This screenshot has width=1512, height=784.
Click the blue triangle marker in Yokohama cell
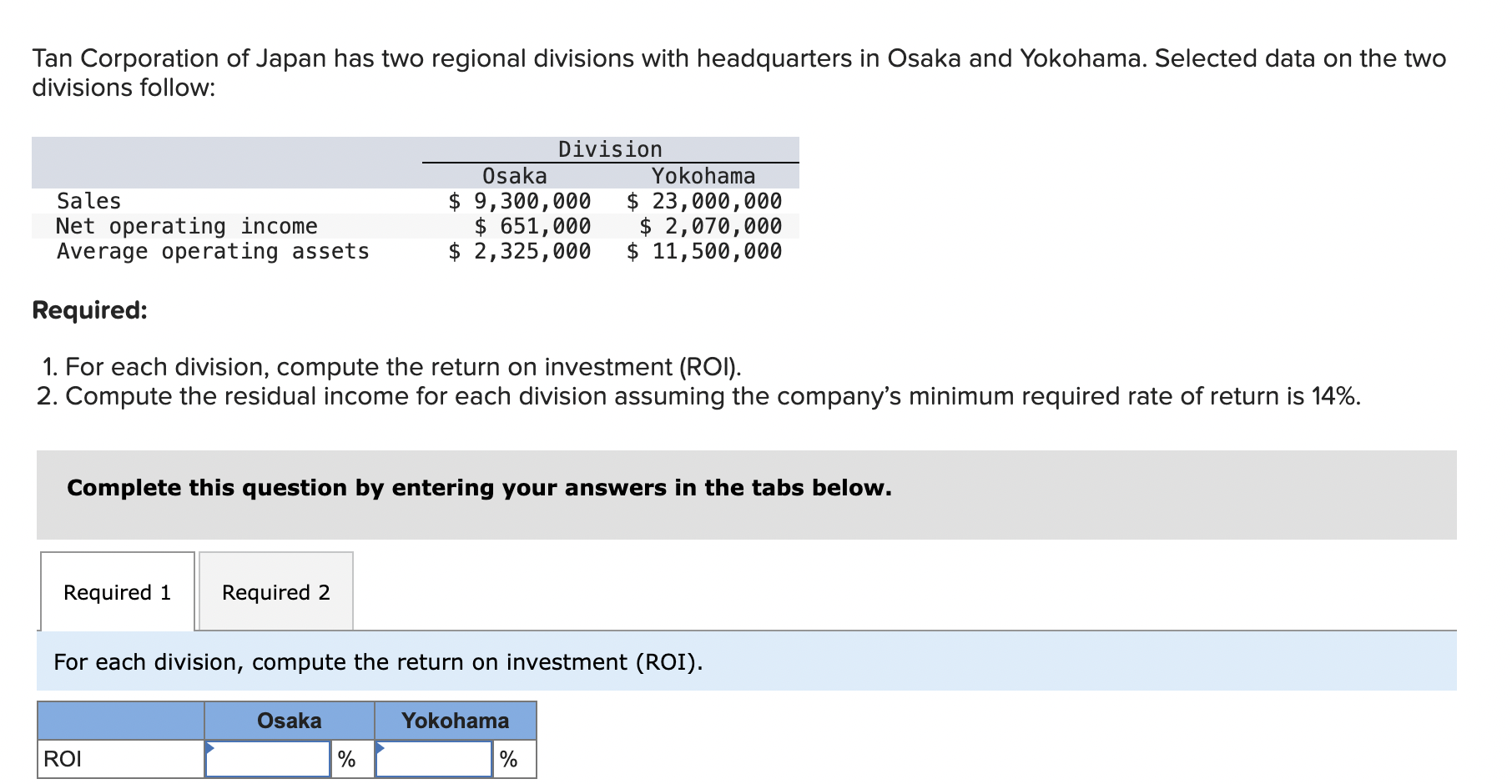381,747
